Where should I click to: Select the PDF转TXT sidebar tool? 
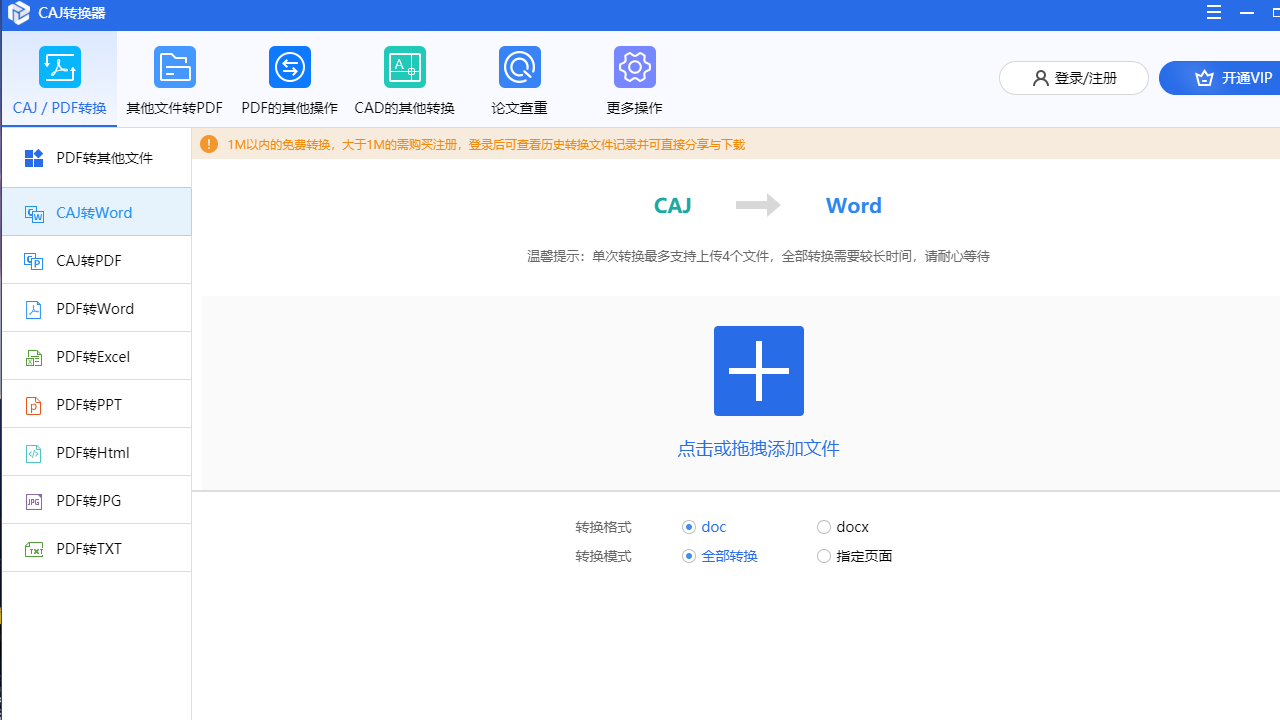point(95,548)
